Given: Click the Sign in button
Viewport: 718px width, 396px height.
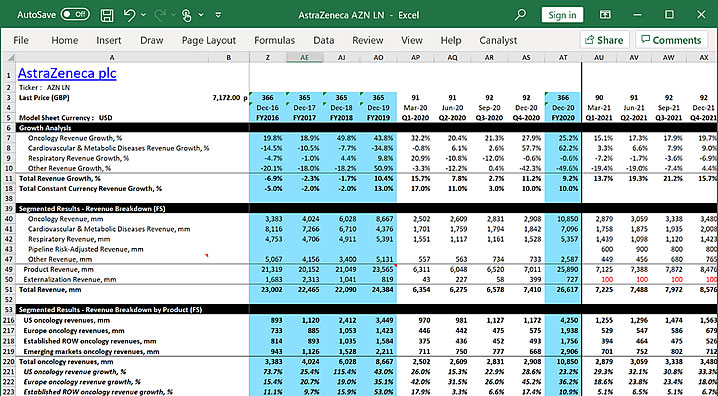Looking at the screenshot, I should click(x=562, y=15).
